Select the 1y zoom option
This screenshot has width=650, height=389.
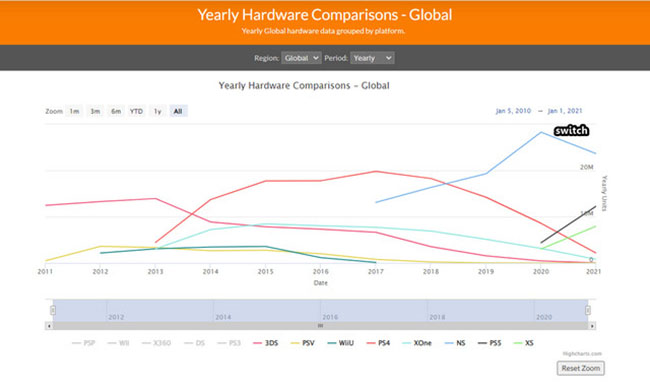158,111
